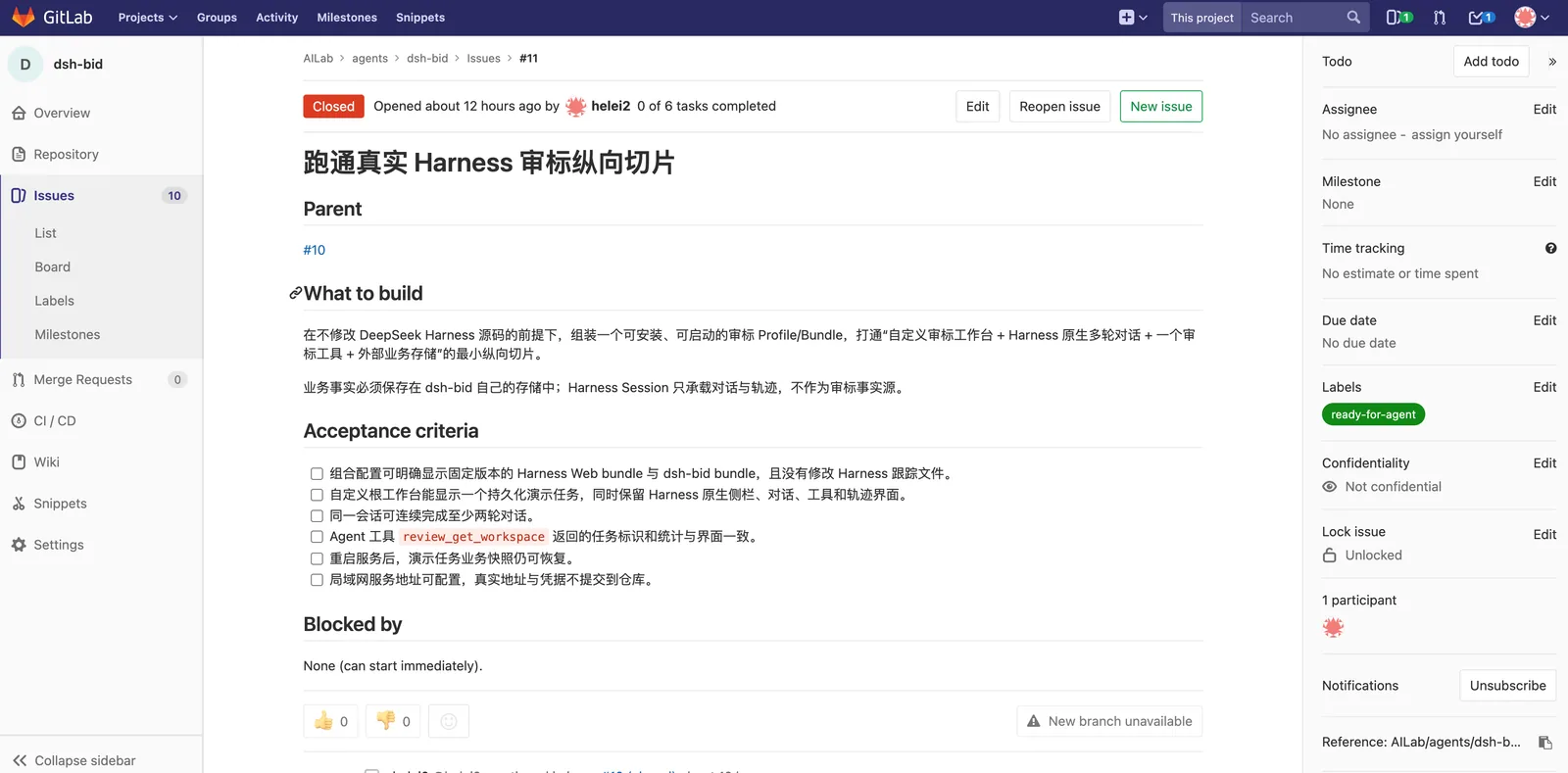
Task: Click the ready-for-agent label badge
Action: pyautogui.click(x=1373, y=414)
